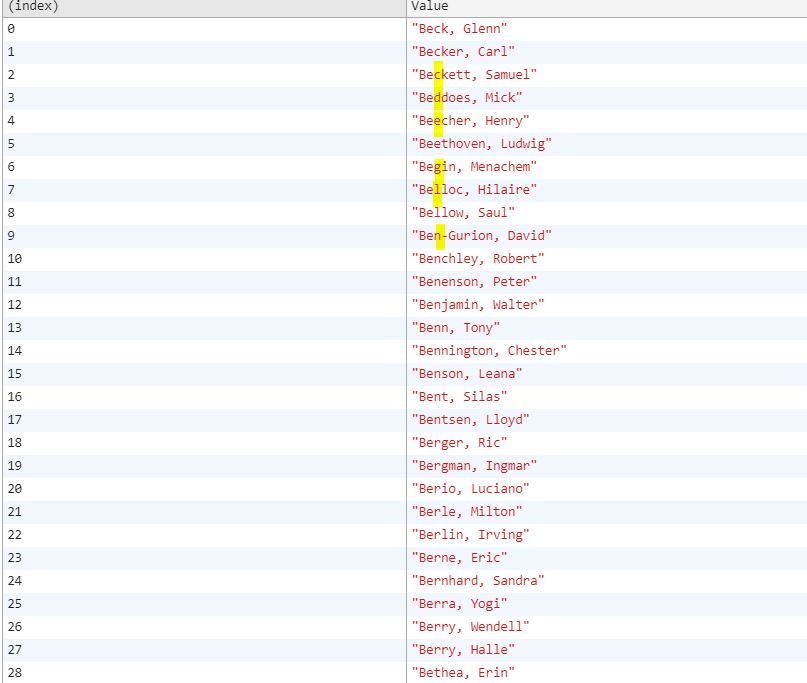Select the "Becker, Carl" value
Screen dimensions: 807x683
[x=463, y=52]
